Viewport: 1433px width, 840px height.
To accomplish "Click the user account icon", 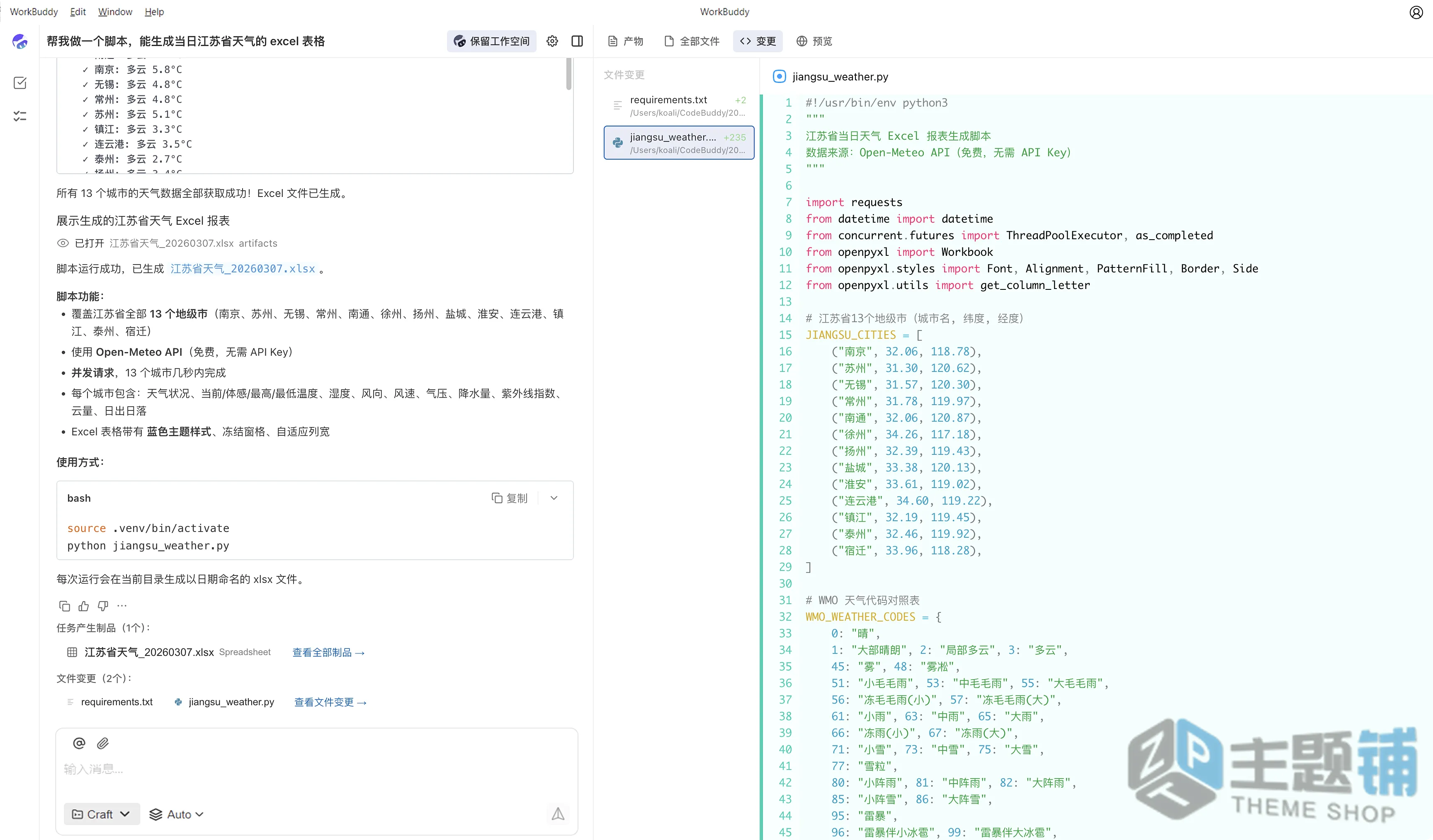I will coord(1416,12).
